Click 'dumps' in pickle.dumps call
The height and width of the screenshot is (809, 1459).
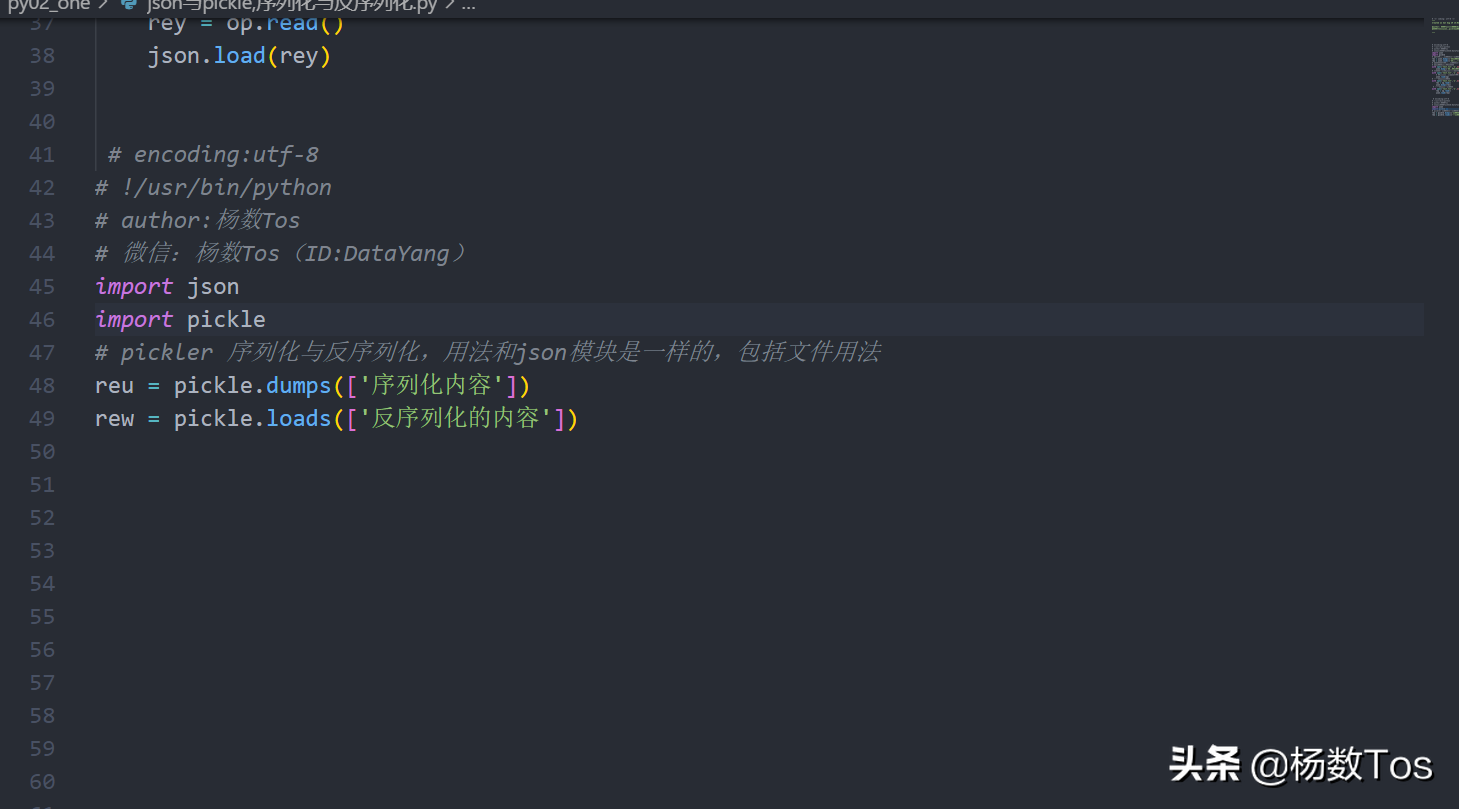click(x=298, y=386)
